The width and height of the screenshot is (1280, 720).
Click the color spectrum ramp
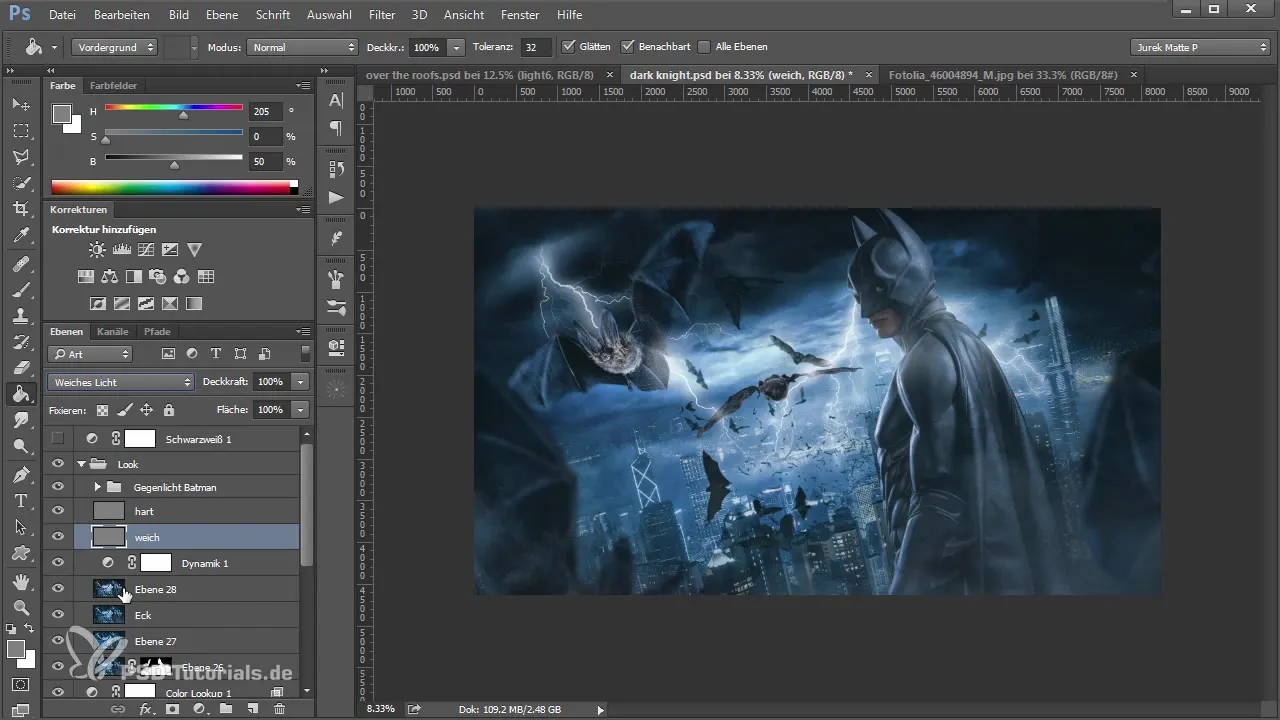[x=174, y=187]
